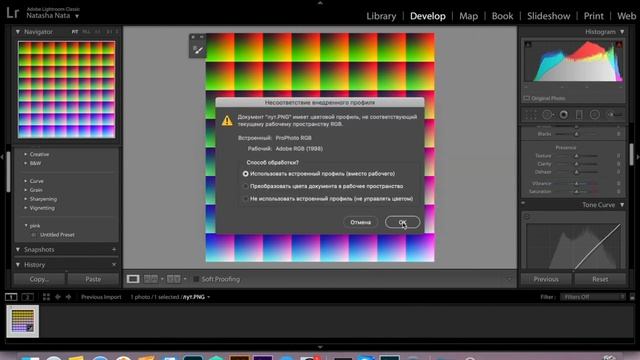Toggle the Tone Curve panel switch
640x360 pixels.
523,203
